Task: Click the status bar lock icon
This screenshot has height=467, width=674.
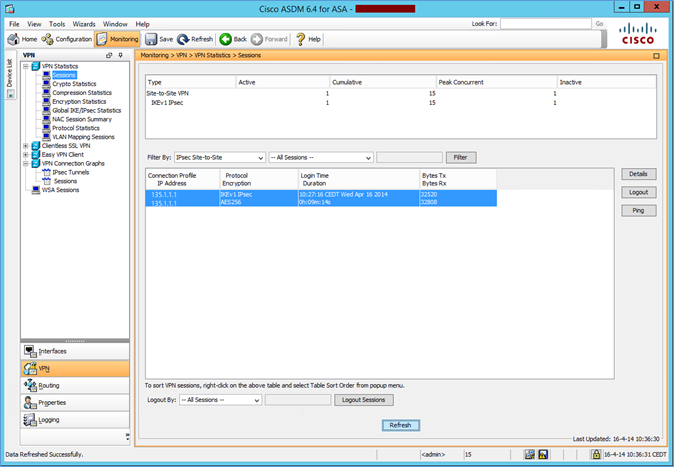Action: point(596,454)
